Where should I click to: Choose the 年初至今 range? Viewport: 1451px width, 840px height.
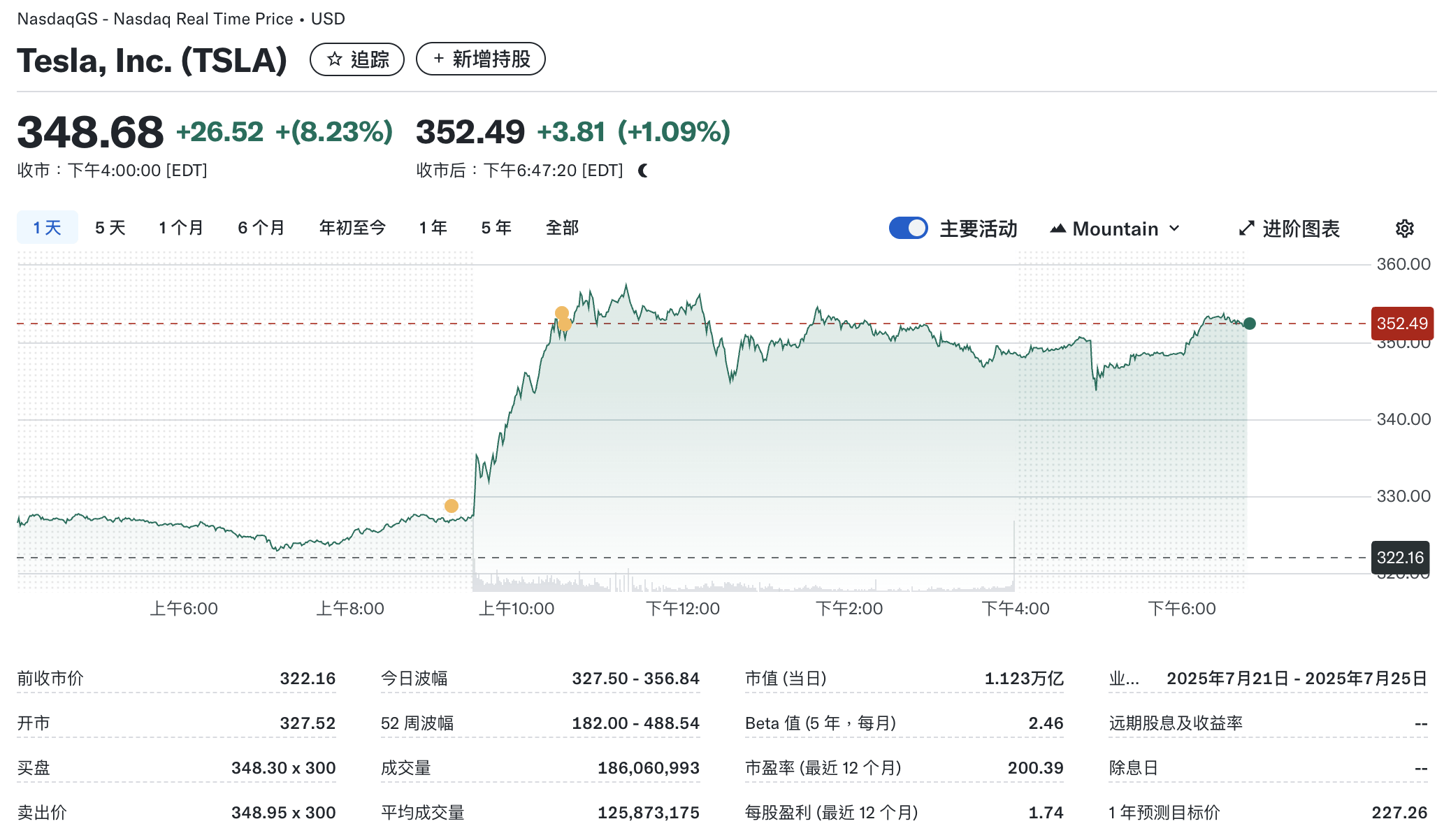pyautogui.click(x=352, y=228)
